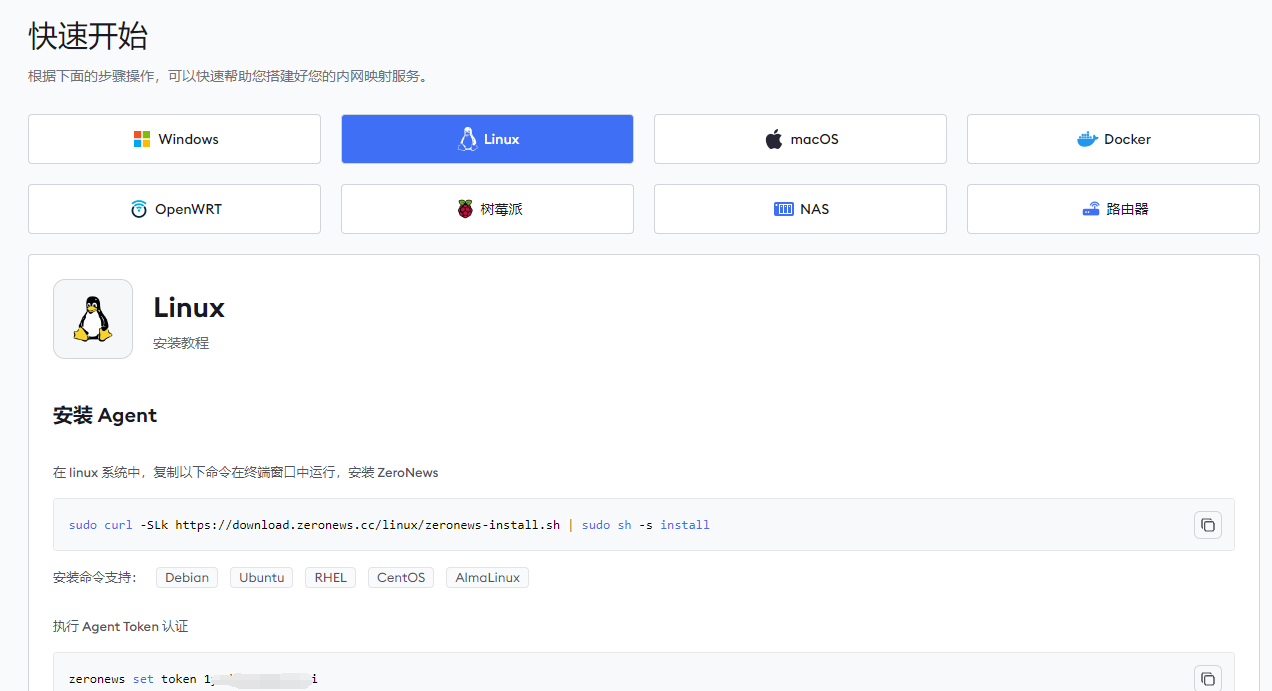
Task: Click the 安装命令支持 label
Action: point(95,577)
